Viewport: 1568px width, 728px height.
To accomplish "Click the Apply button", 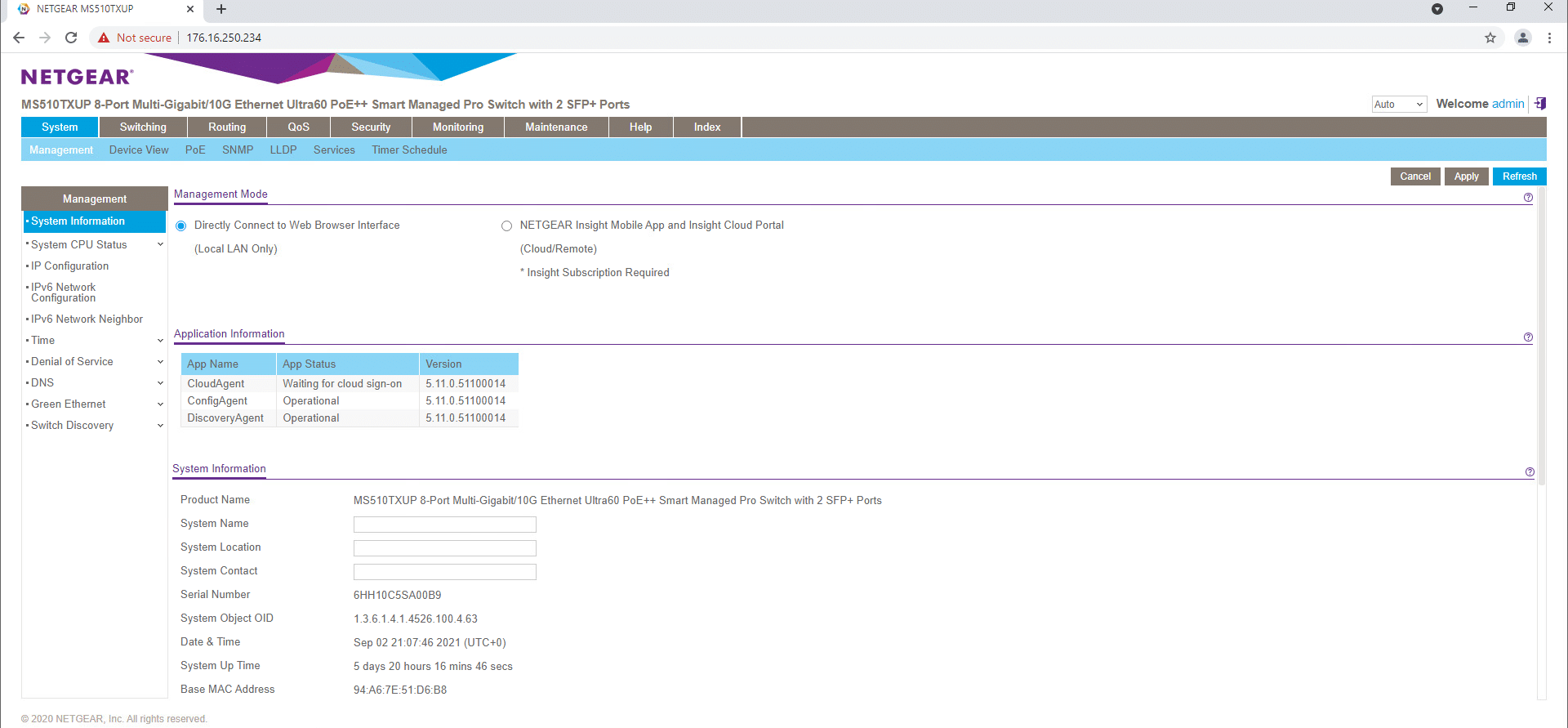I will [x=1467, y=176].
